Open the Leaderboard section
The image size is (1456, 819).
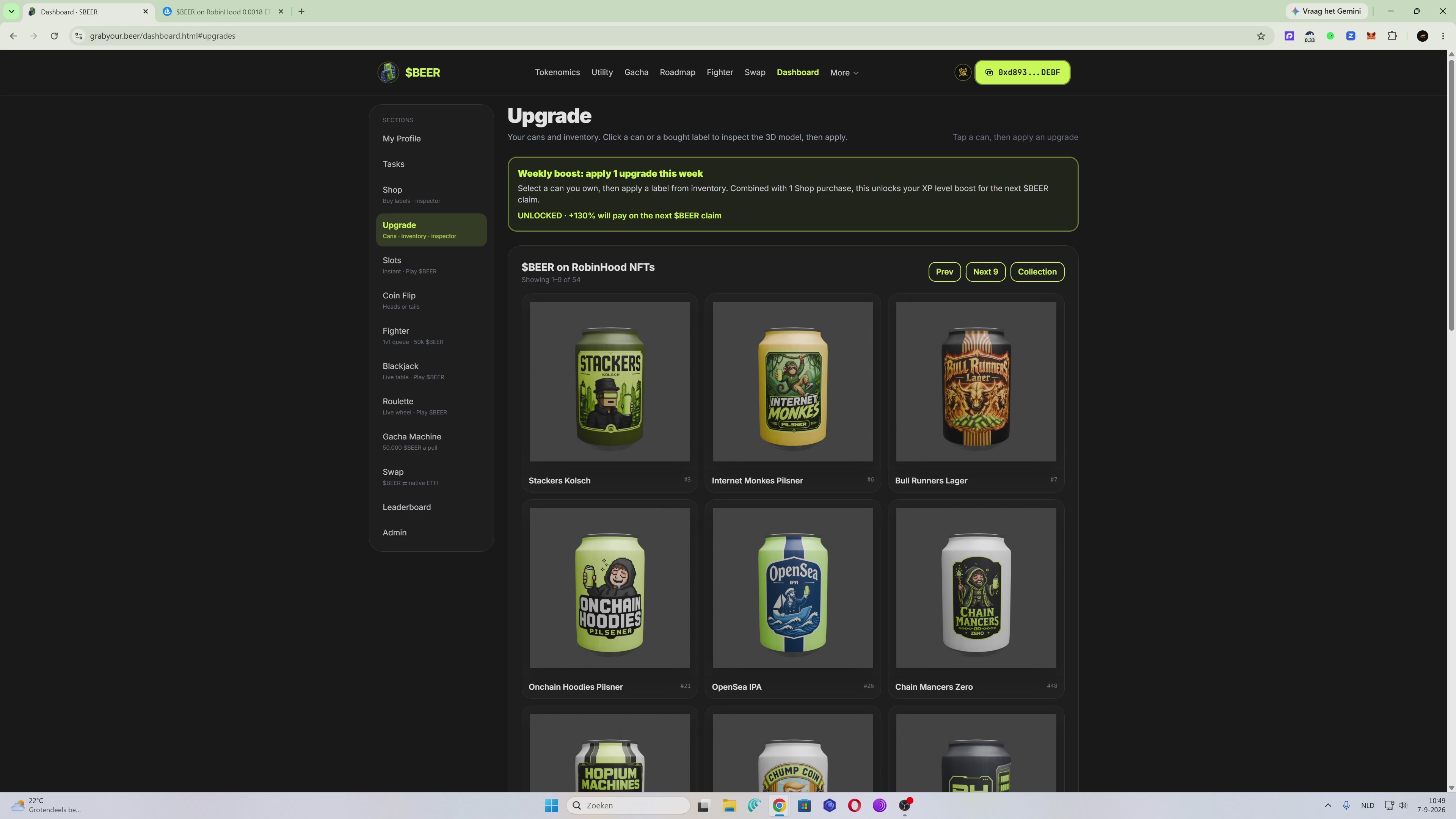coord(431,507)
